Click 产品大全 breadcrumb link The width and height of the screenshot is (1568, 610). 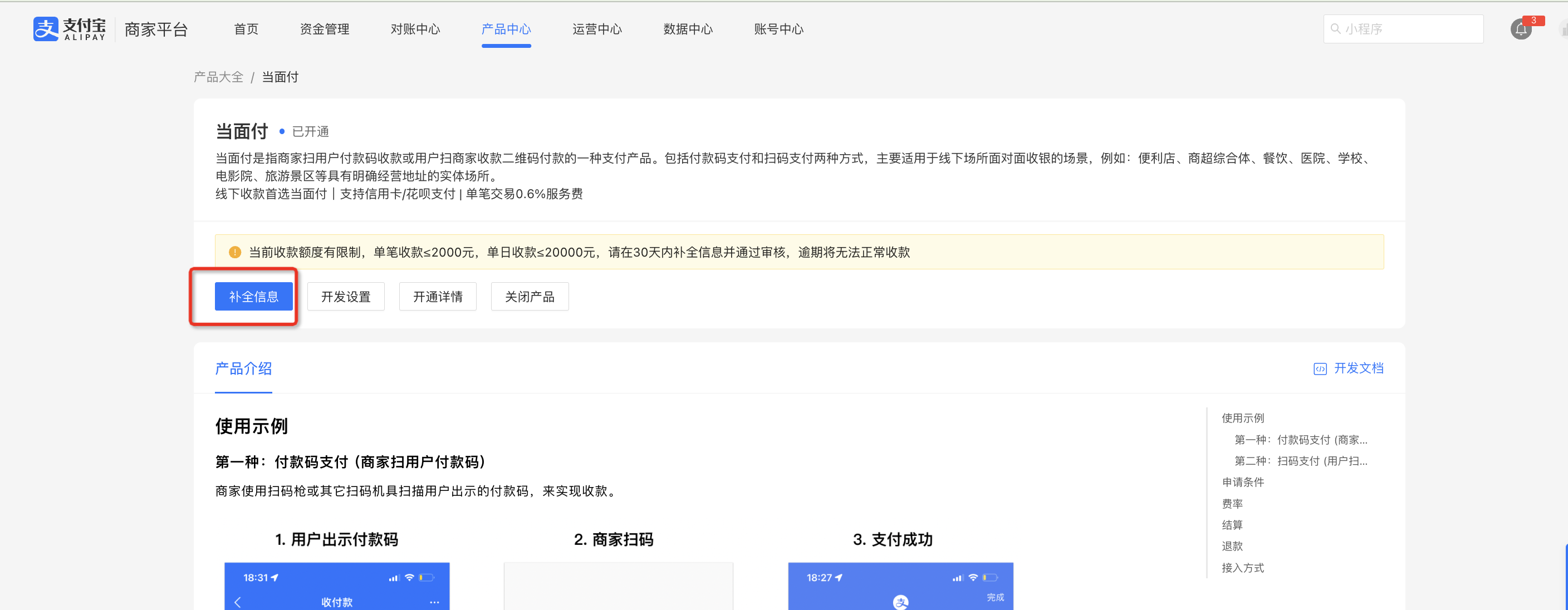click(218, 77)
